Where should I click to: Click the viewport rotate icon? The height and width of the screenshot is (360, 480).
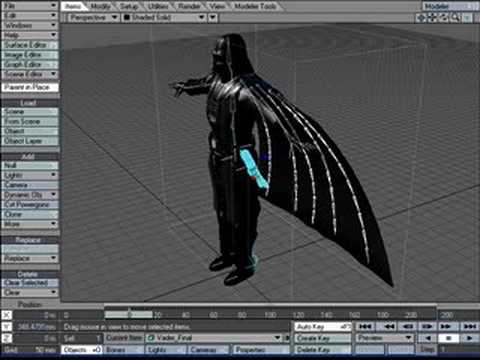pyautogui.click(x=444, y=18)
